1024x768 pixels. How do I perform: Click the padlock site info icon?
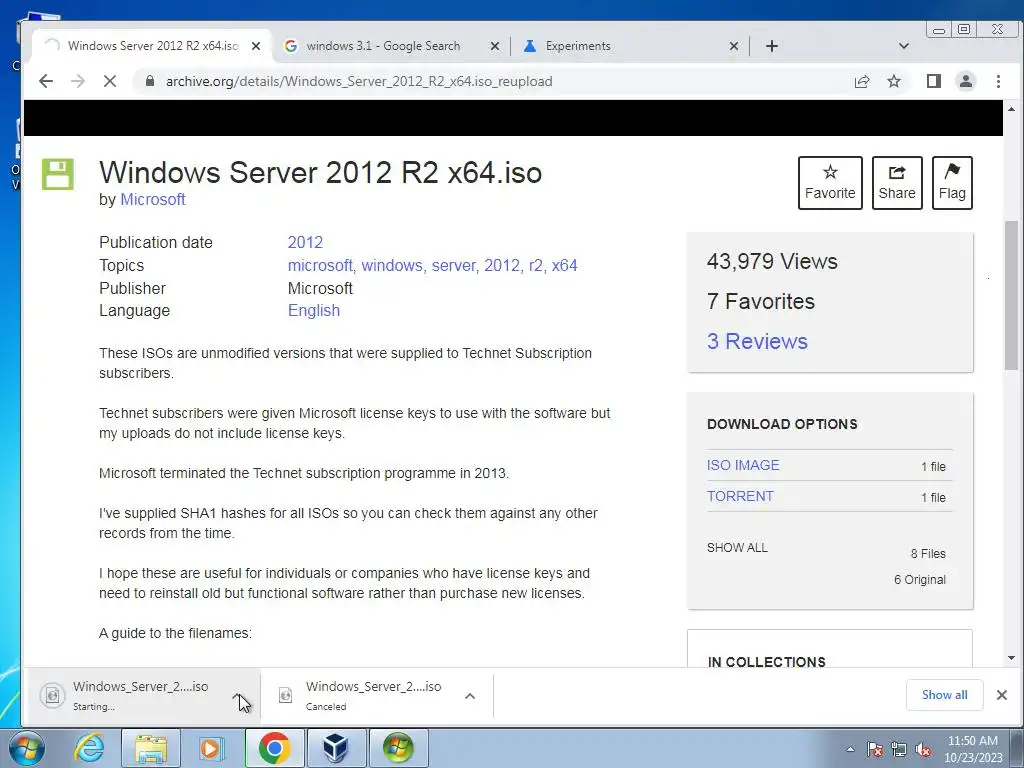tap(150, 81)
